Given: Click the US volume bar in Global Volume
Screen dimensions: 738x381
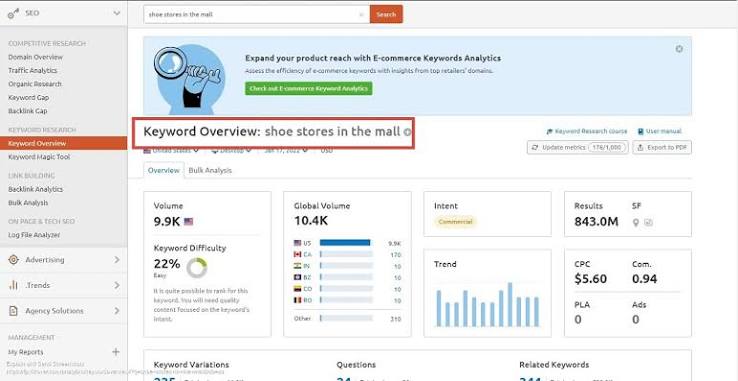Looking at the screenshot, I should (345, 243).
